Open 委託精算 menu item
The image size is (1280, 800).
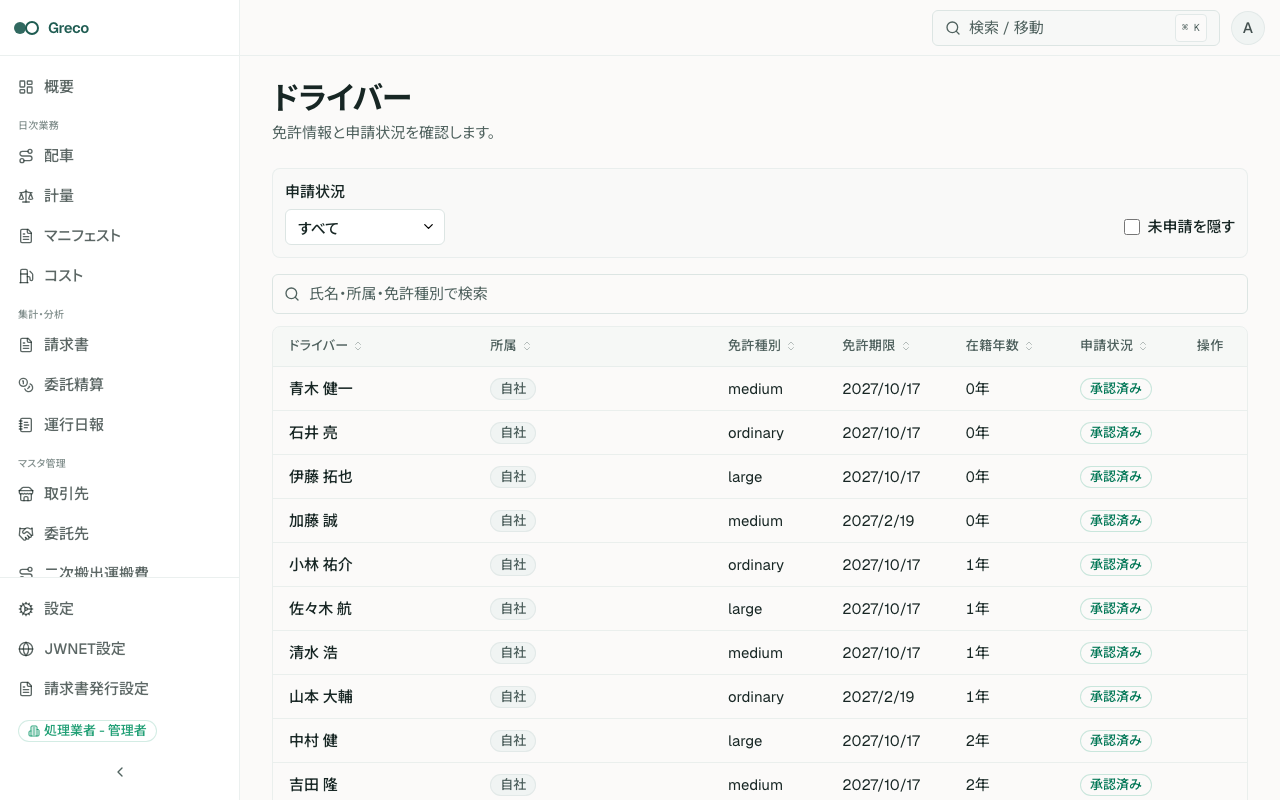[120, 385]
